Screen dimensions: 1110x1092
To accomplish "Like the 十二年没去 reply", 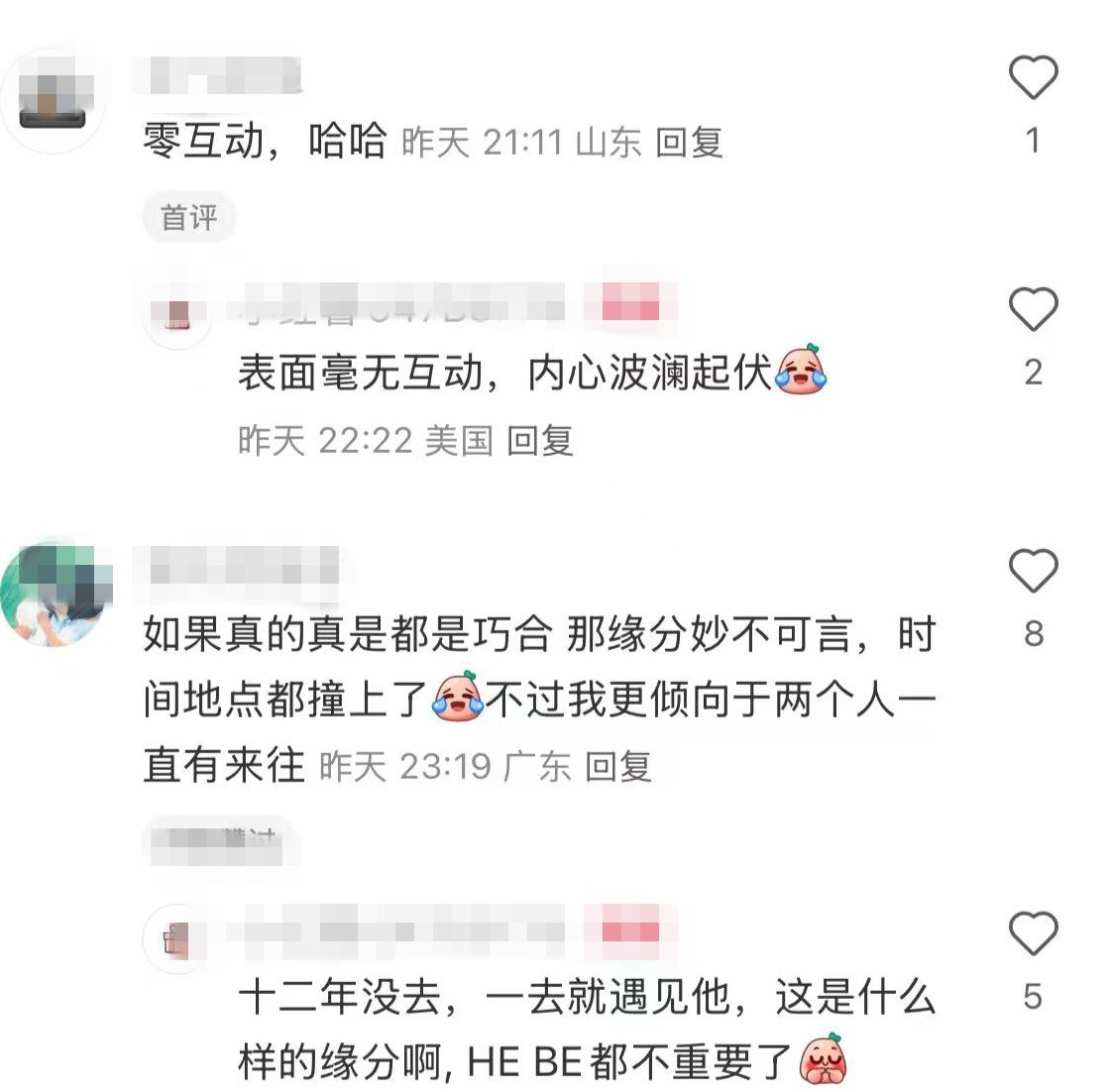I will [x=1033, y=932].
